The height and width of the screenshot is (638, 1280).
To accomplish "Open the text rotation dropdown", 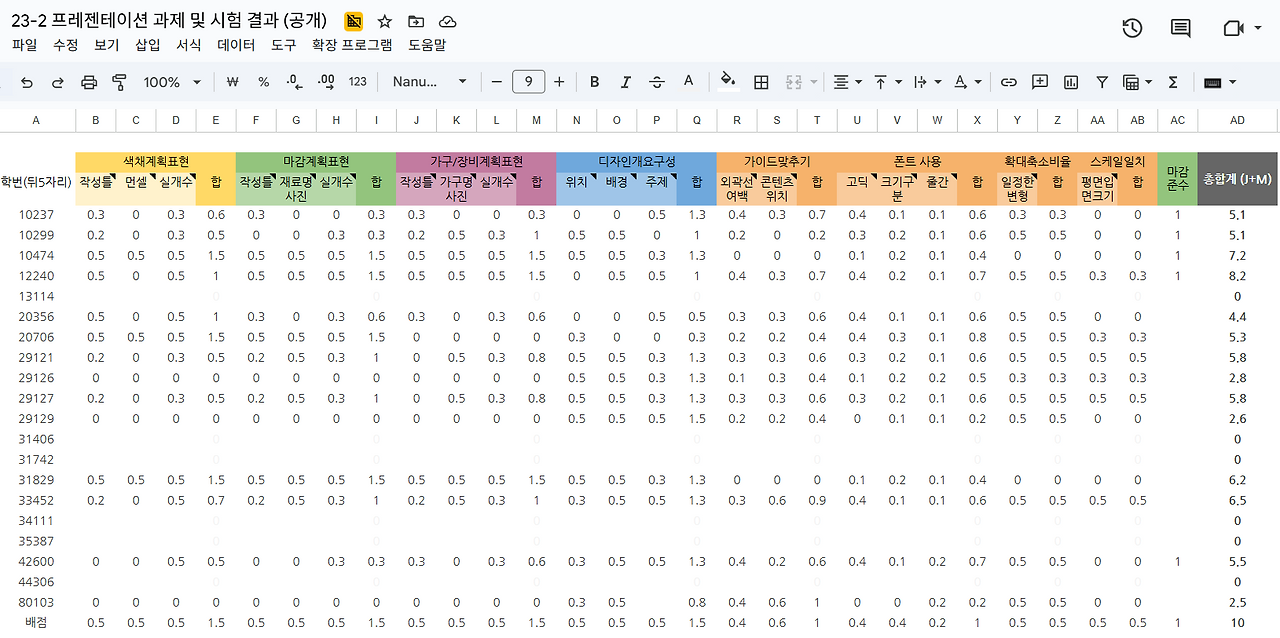I will 968,82.
